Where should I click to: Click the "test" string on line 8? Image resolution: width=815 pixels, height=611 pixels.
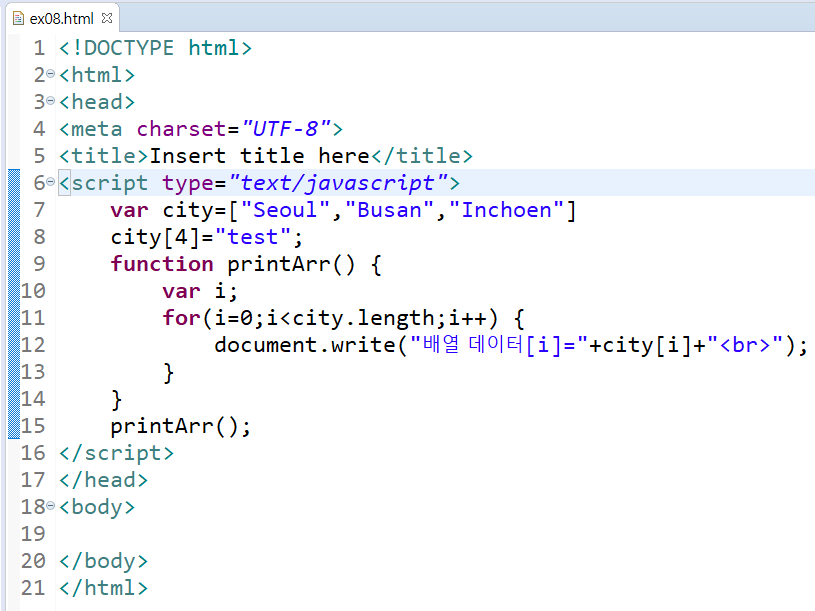click(x=253, y=237)
